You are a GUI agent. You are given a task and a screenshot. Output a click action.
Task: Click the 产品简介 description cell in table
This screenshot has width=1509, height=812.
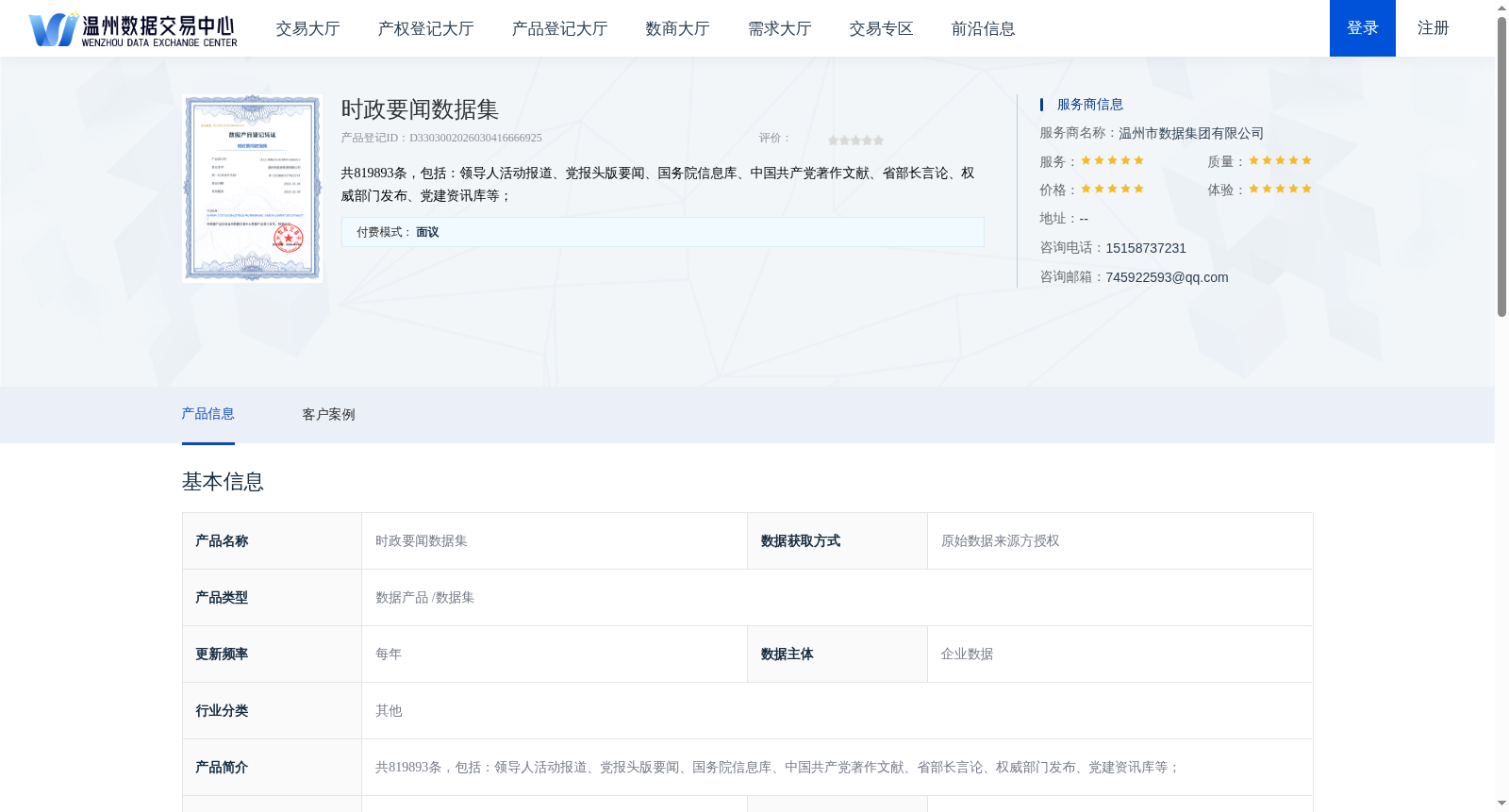point(837,768)
